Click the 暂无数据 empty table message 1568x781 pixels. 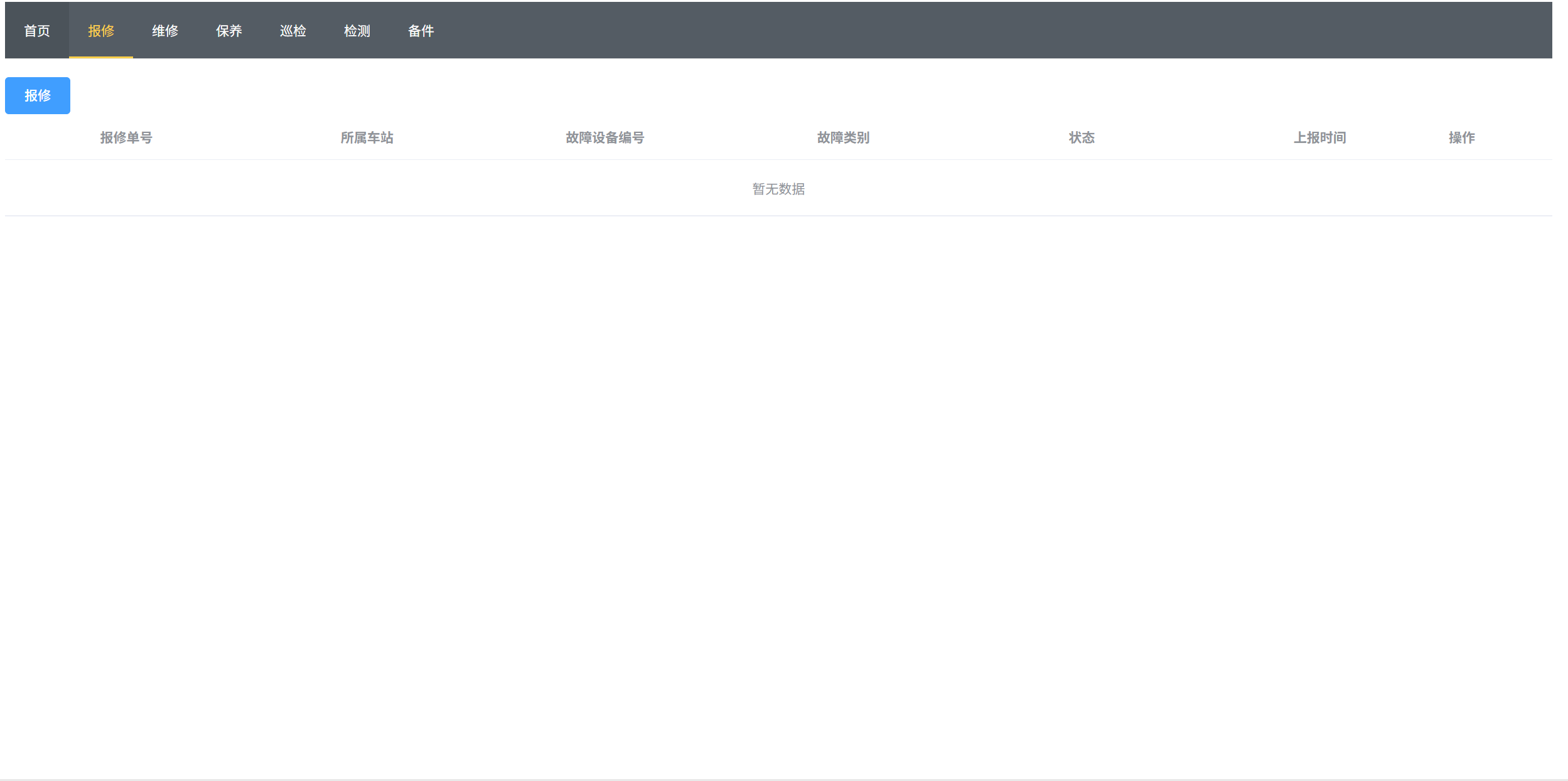(778, 189)
